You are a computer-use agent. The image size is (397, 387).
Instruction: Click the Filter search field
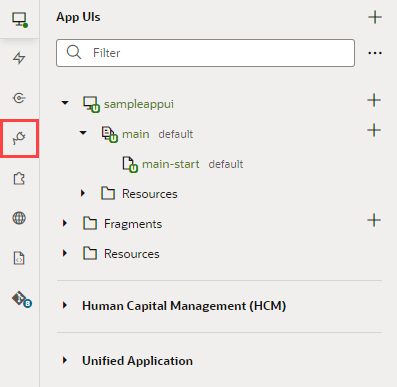coord(205,53)
